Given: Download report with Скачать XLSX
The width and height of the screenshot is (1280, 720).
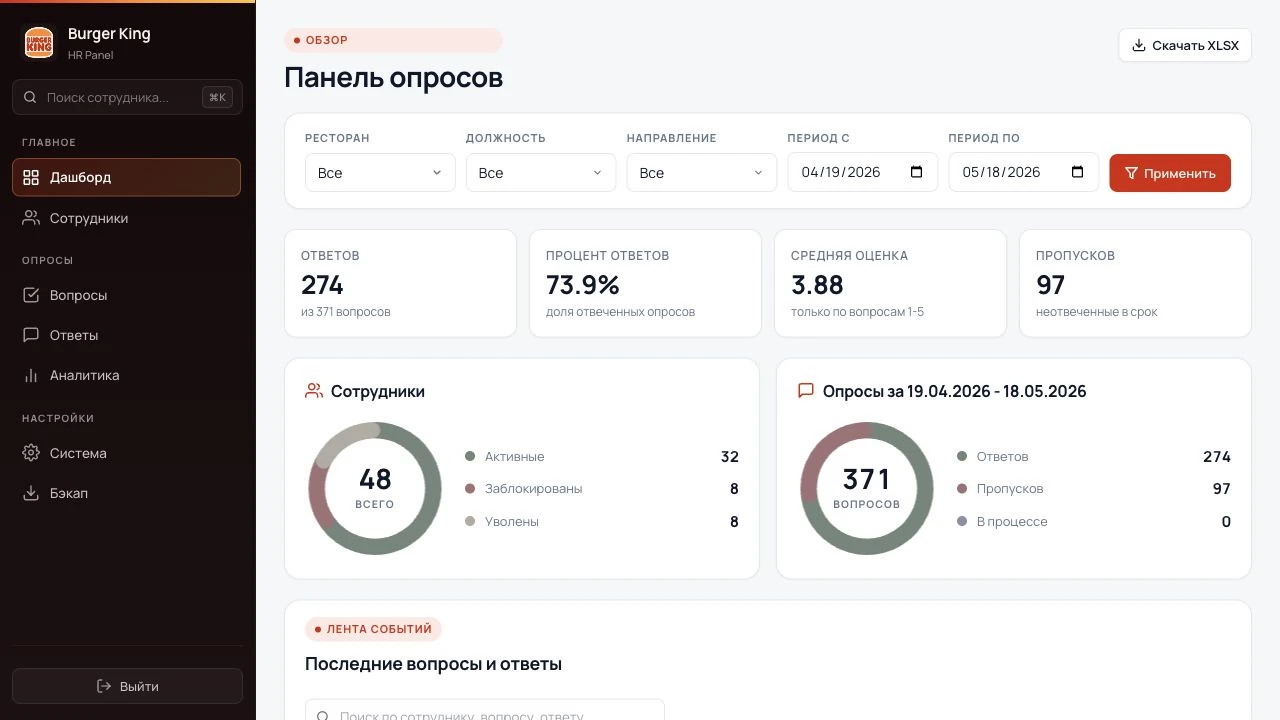Looking at the screenshot, I should [x=1185, y=45].
